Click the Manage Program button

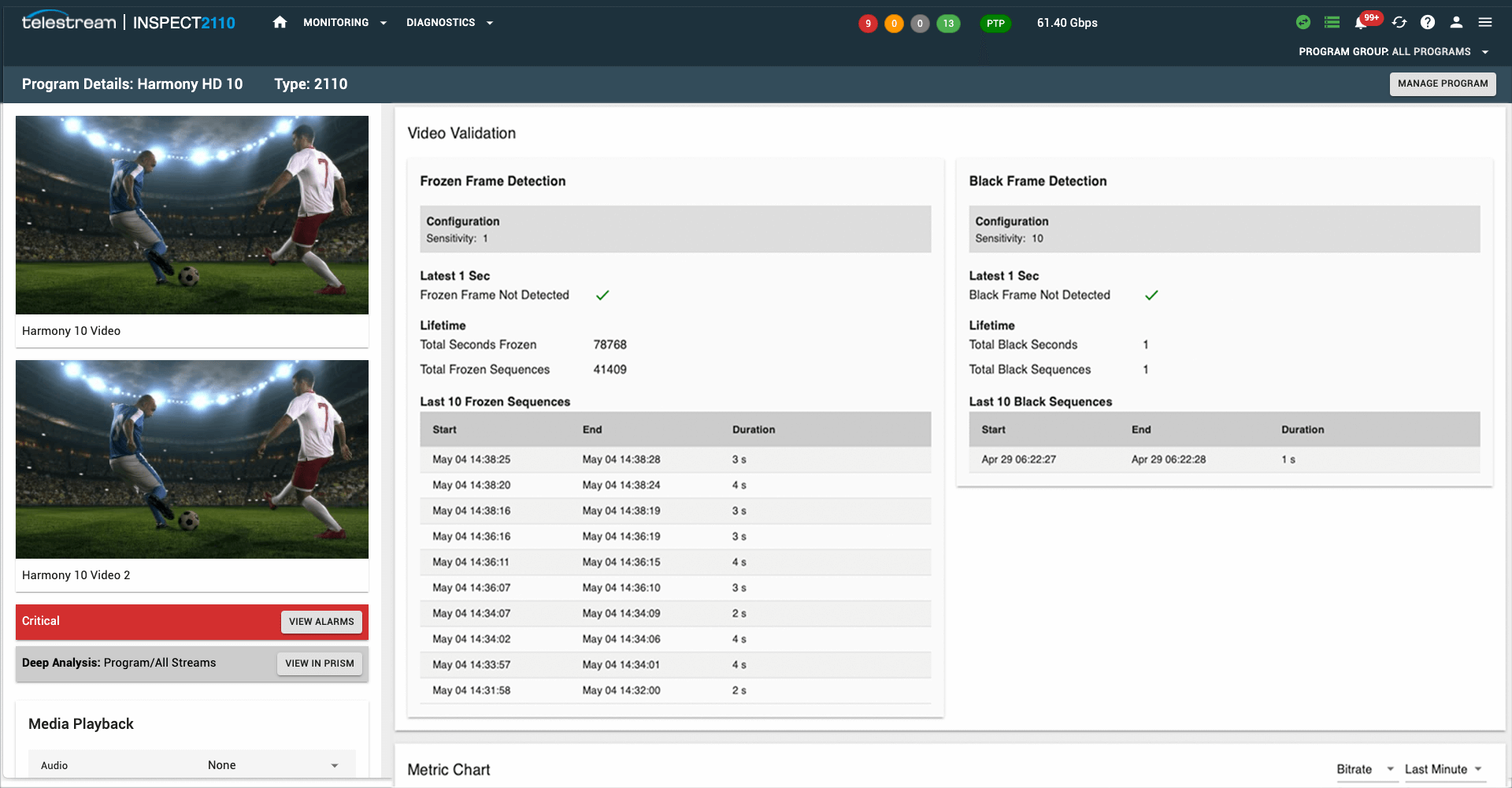point(1443,84)
